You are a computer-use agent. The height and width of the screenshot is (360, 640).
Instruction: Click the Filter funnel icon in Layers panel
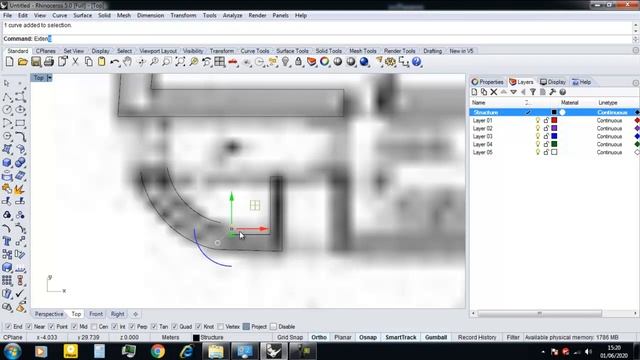533,92
